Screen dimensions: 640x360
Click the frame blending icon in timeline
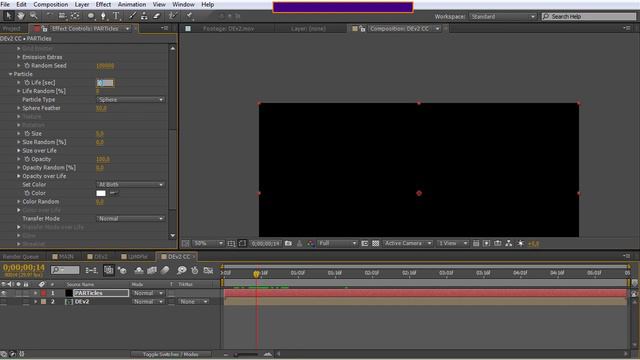point(152,270)
